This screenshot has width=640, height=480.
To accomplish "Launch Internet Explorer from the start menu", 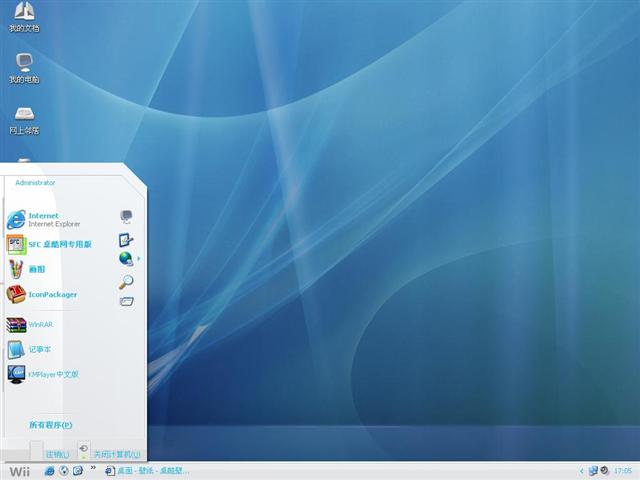I will pyautogui.click(x=44, y=220).
